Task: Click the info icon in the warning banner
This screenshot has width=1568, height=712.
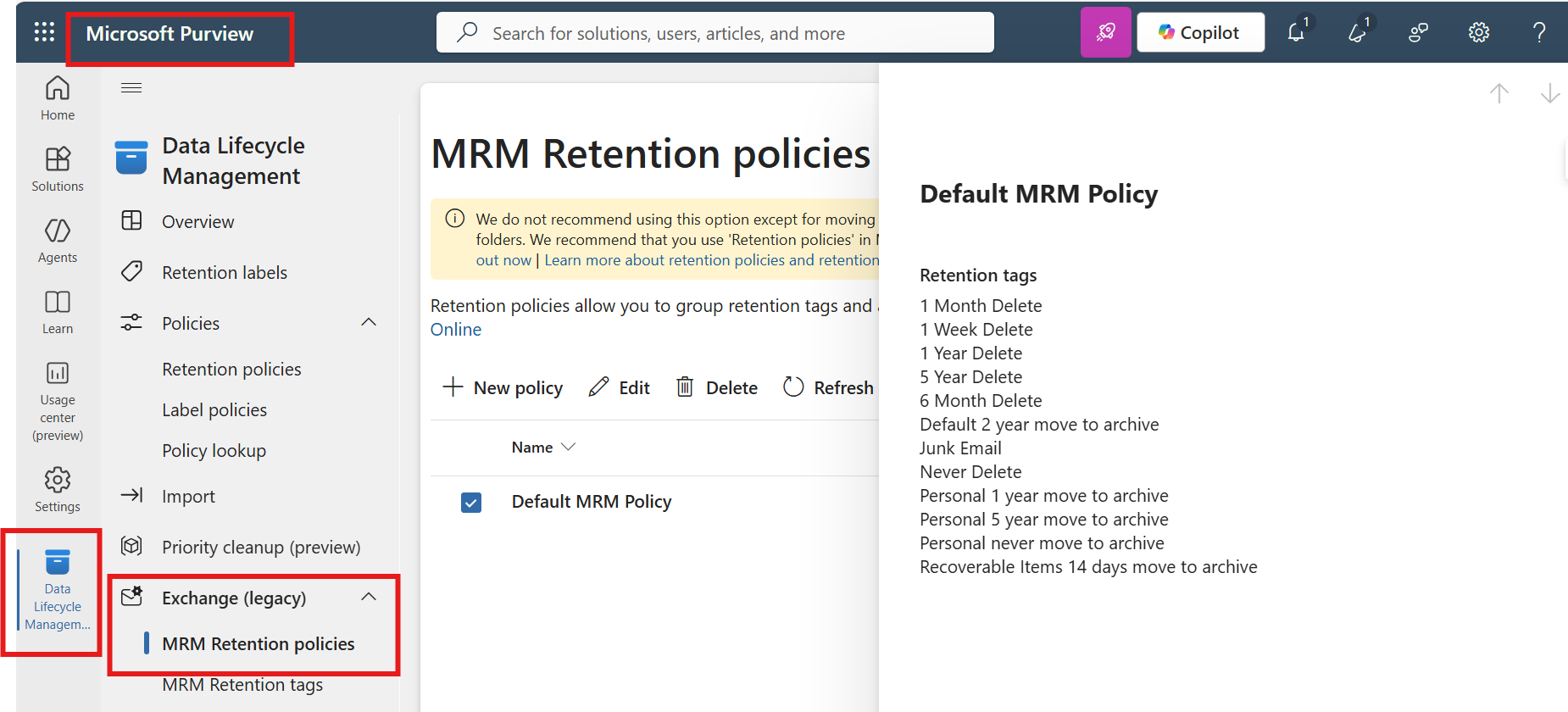Action: pos(455,219)
